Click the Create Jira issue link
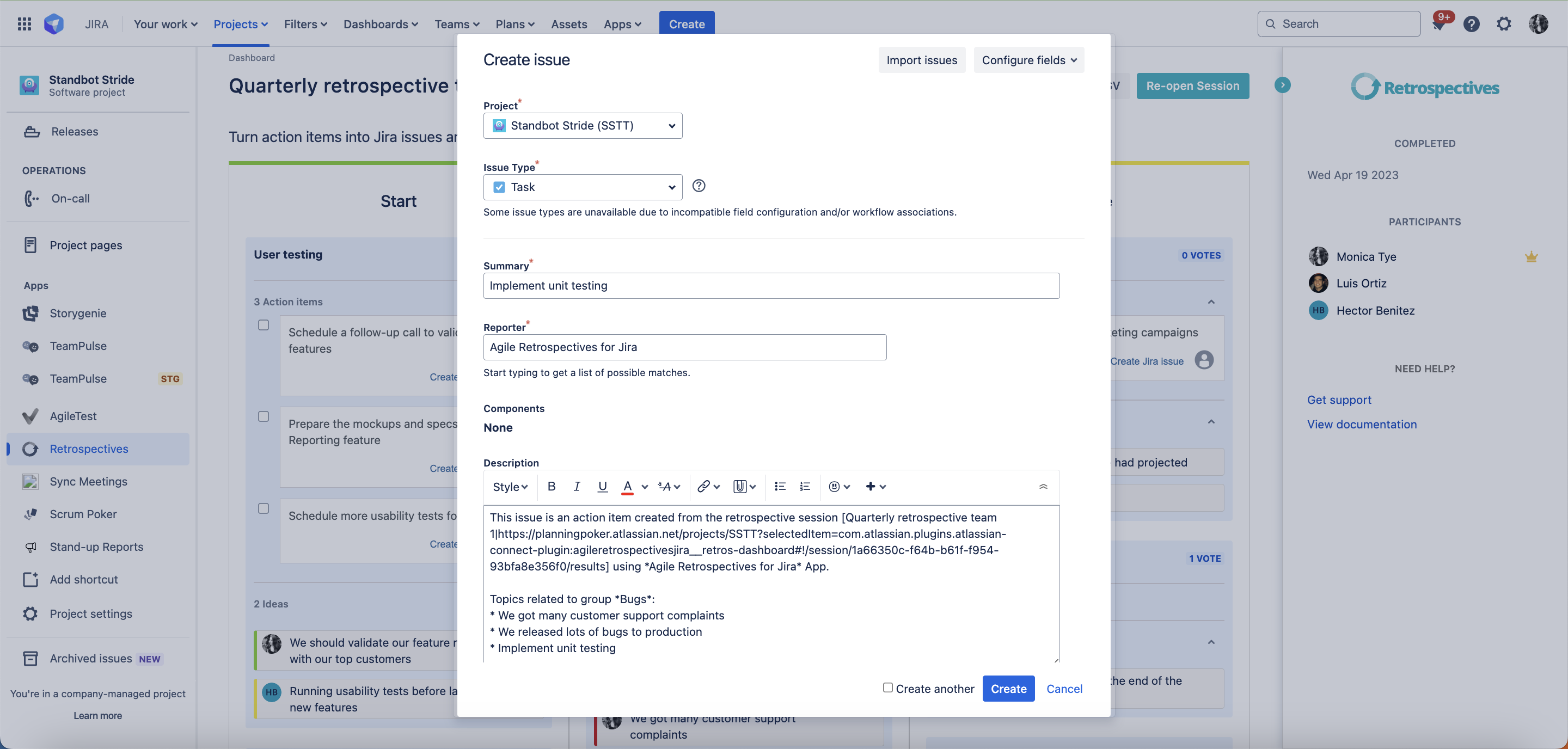1568x749 pixels. click(1147, 361)
